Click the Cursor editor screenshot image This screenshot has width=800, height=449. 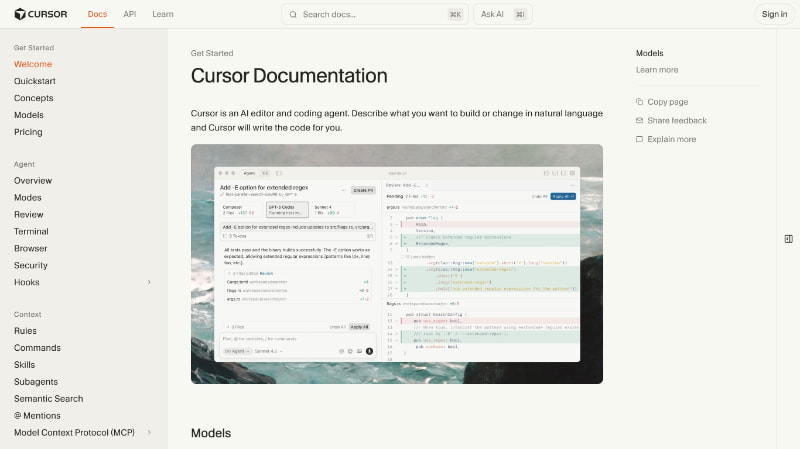pos(397,264)
